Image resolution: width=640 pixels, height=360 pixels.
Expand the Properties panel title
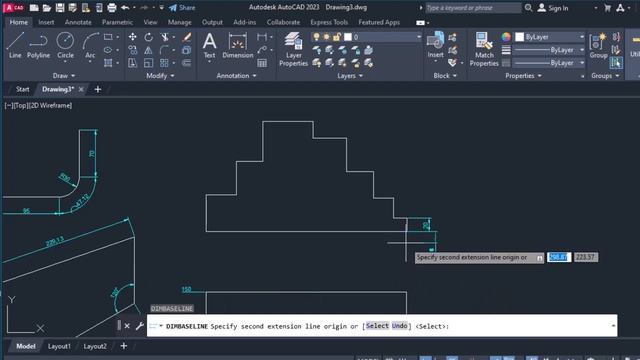click(523, 76)
